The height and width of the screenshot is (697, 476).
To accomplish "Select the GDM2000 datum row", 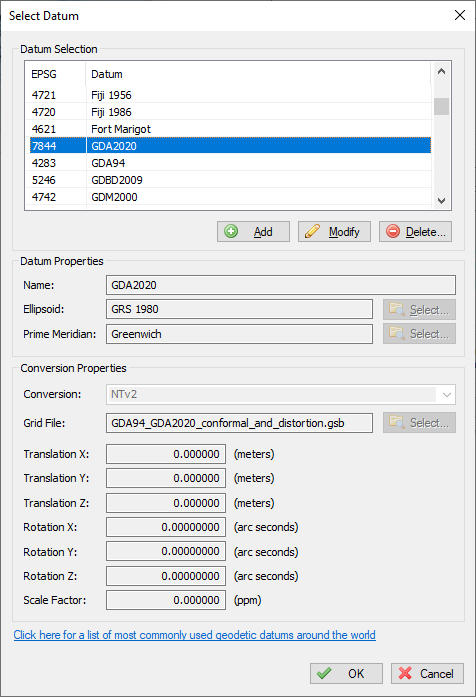I will [x=230, y=196].
